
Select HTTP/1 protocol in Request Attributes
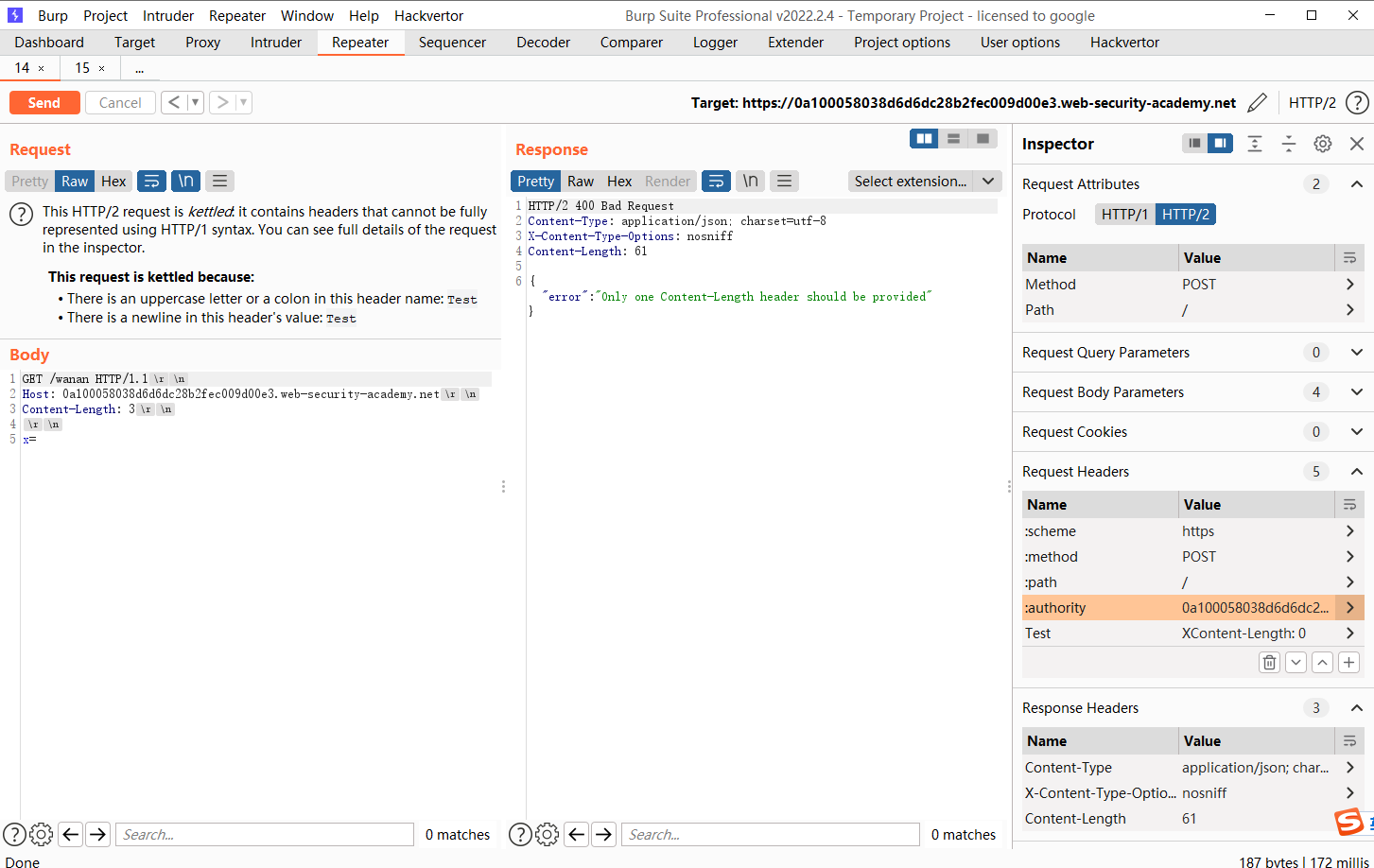tap(1124, 214)
